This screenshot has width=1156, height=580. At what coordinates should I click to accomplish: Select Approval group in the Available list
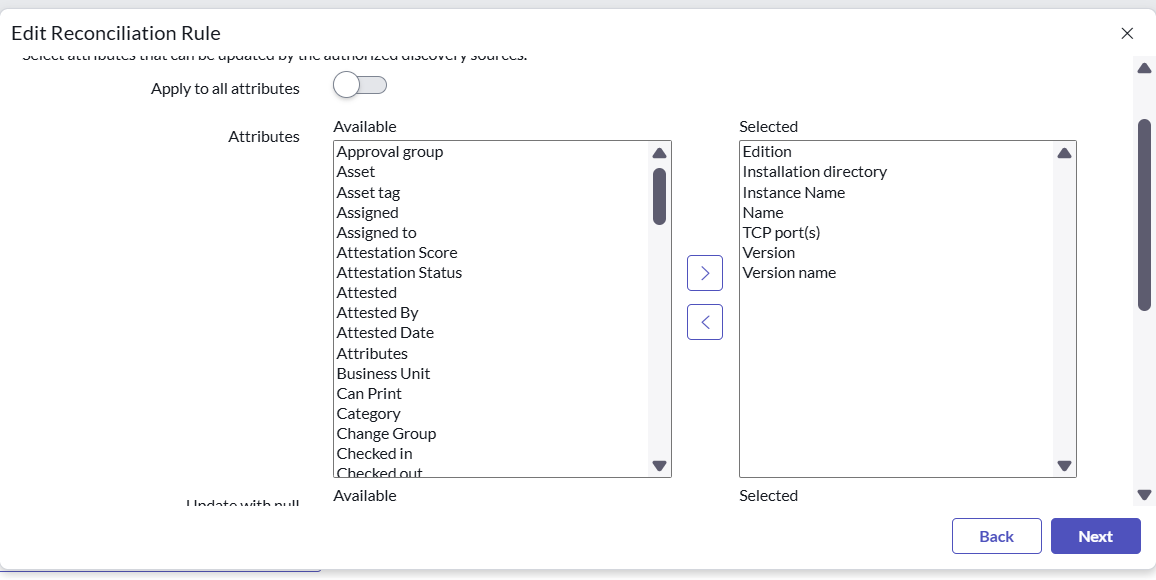[x=390, y=151]
